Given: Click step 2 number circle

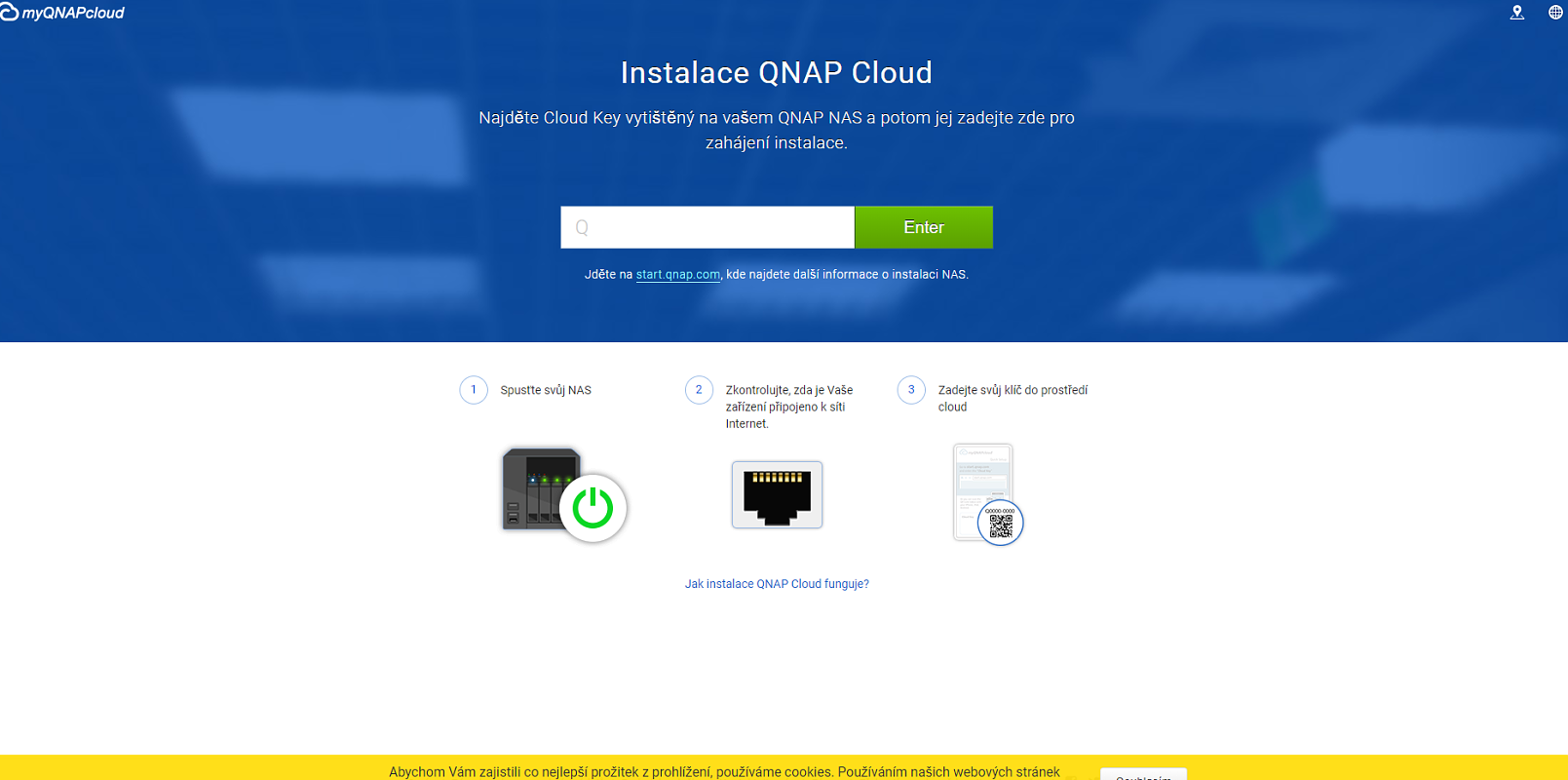Looking at the screenshot, I should point(699,390).
